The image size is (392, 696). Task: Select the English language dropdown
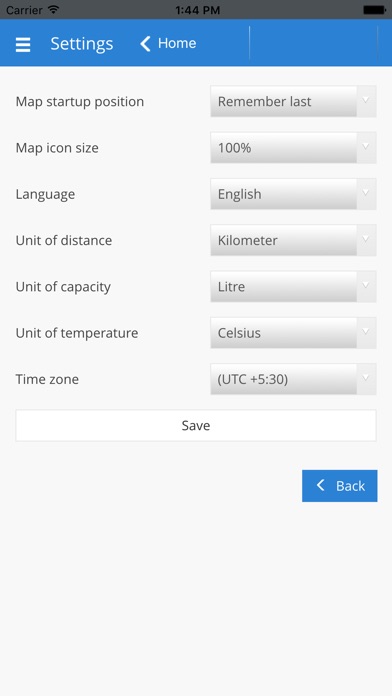[293, 194]
